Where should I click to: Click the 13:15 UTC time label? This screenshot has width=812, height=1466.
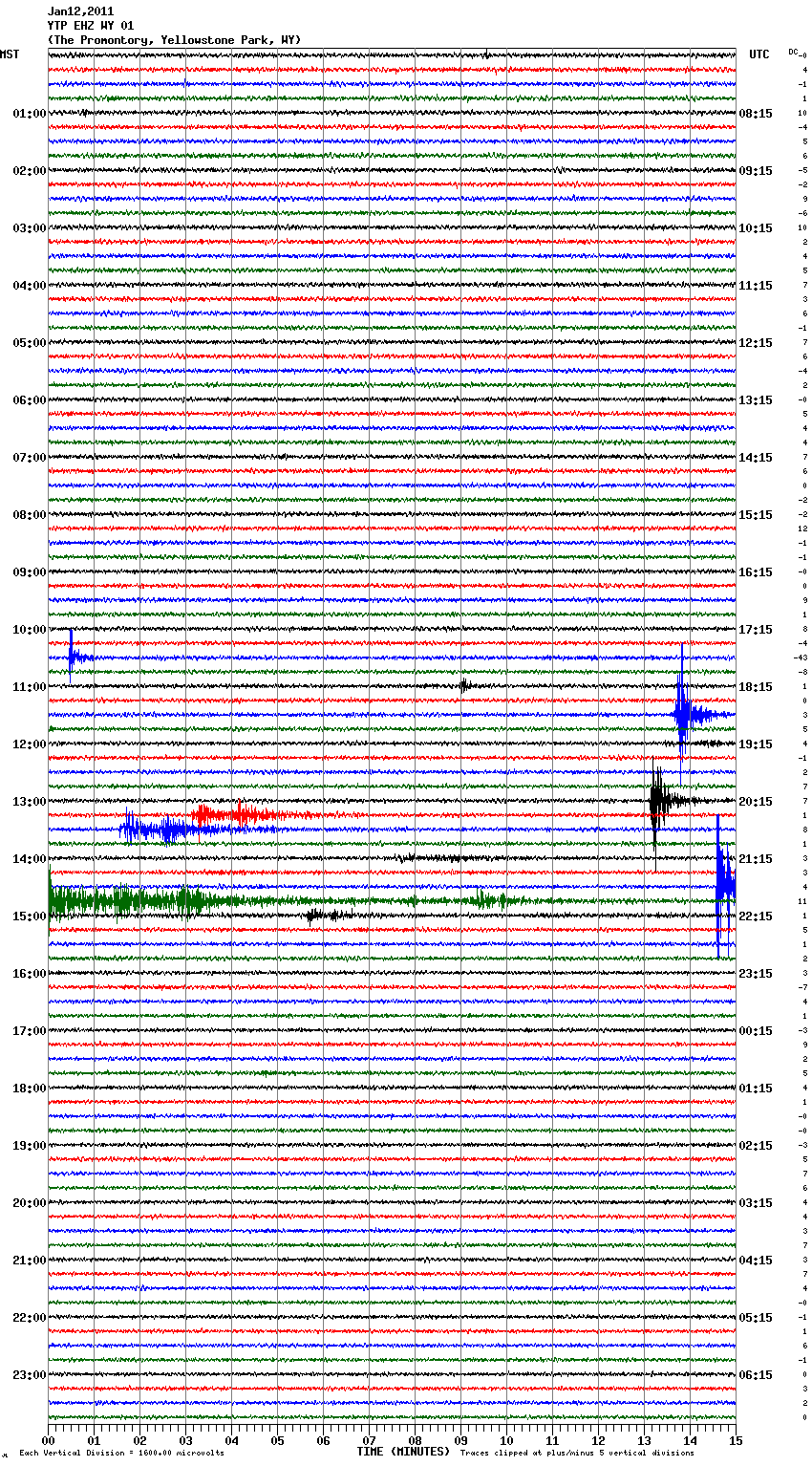click(756, 400)
